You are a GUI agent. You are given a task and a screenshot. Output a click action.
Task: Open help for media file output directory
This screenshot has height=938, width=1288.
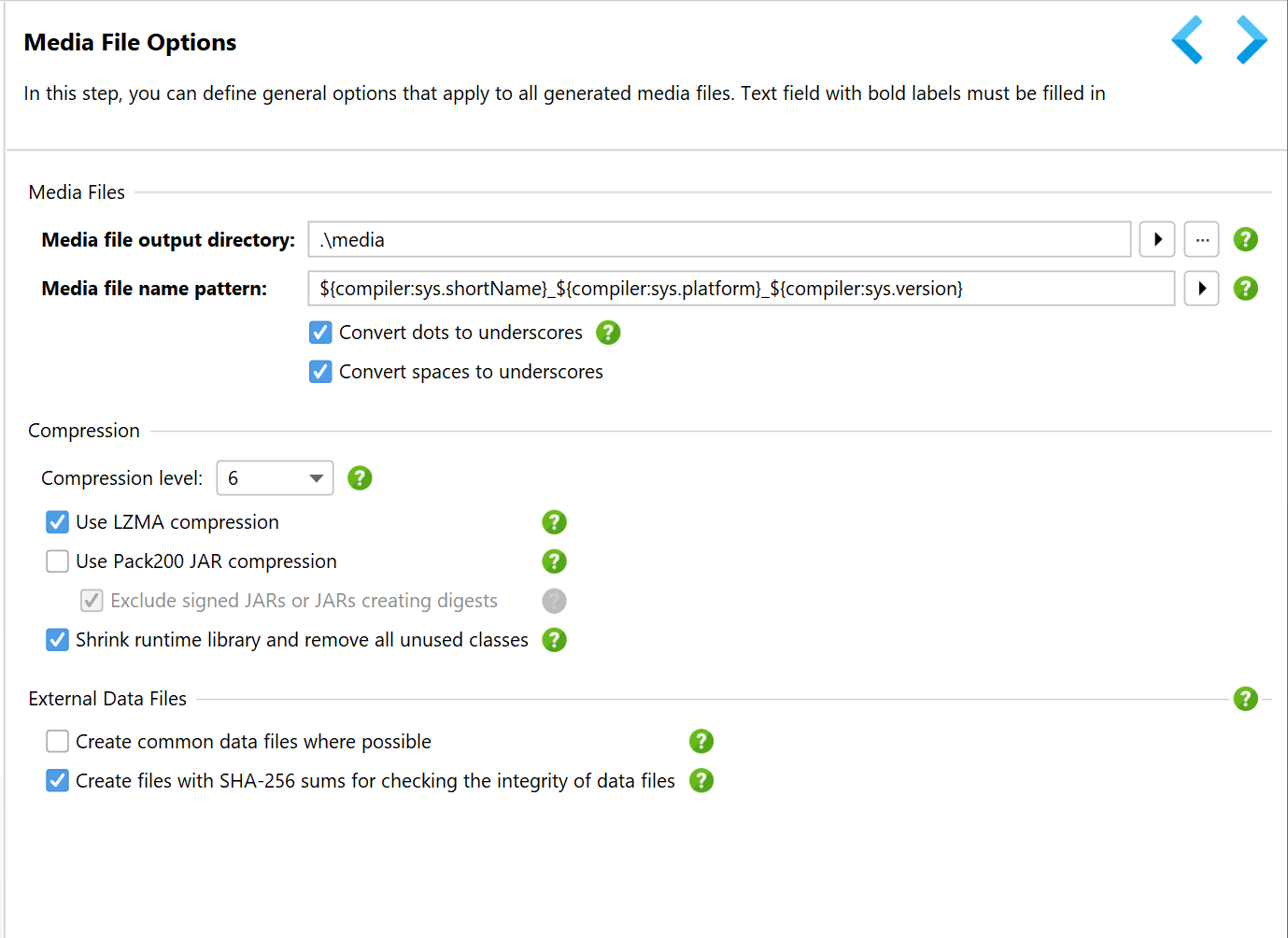[x=1245, y=239]
